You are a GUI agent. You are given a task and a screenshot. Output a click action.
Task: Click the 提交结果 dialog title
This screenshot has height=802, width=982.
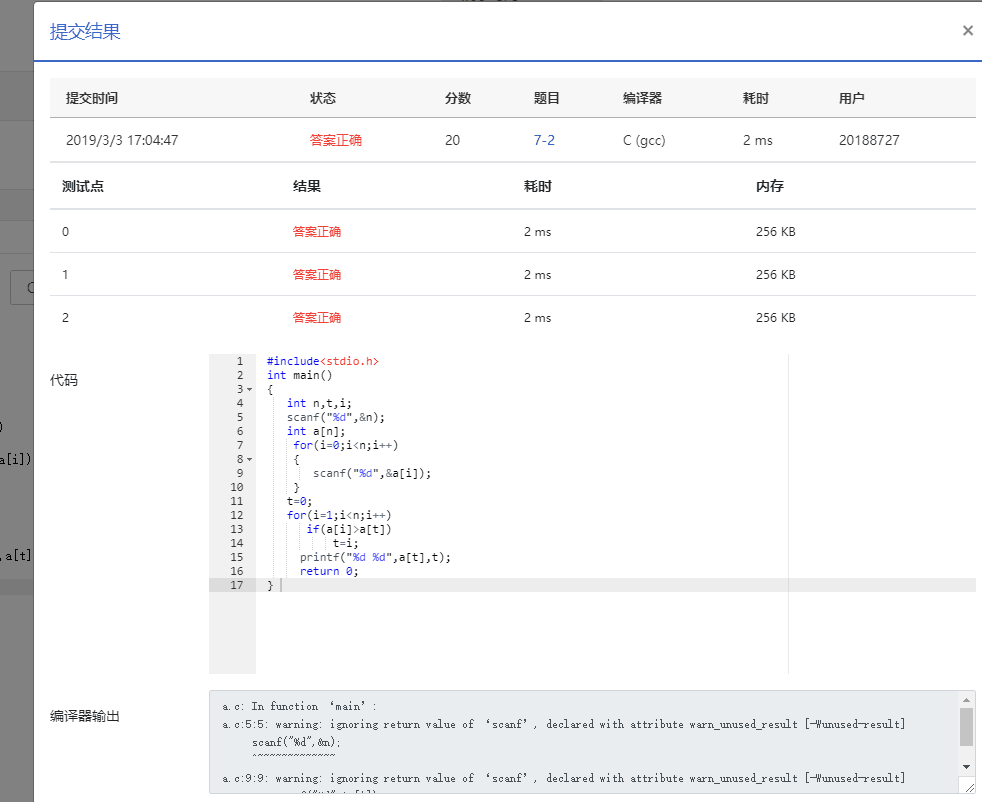(85, 31)
